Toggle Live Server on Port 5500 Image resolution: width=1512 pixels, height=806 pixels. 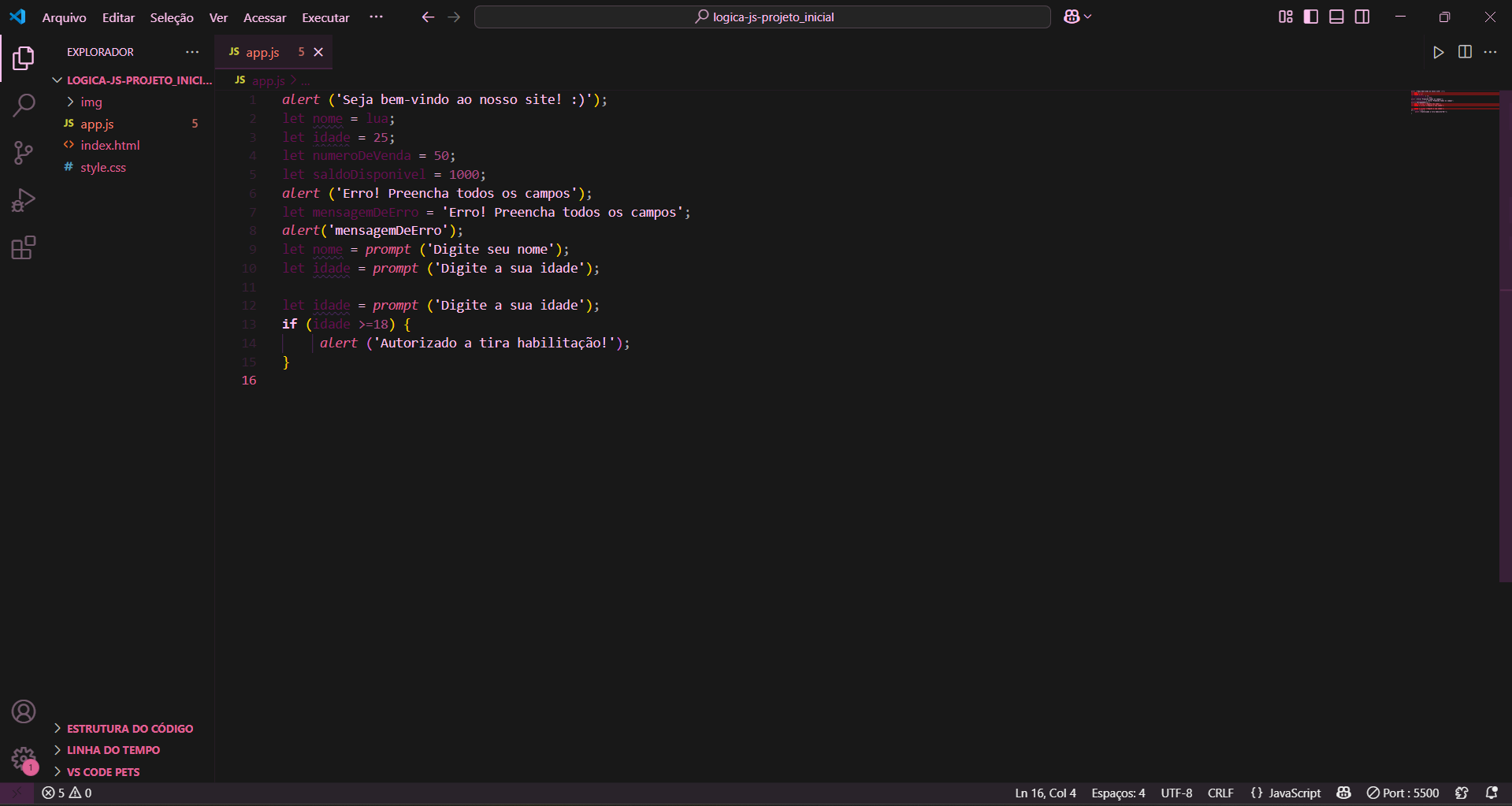(x=1402, y=793)
